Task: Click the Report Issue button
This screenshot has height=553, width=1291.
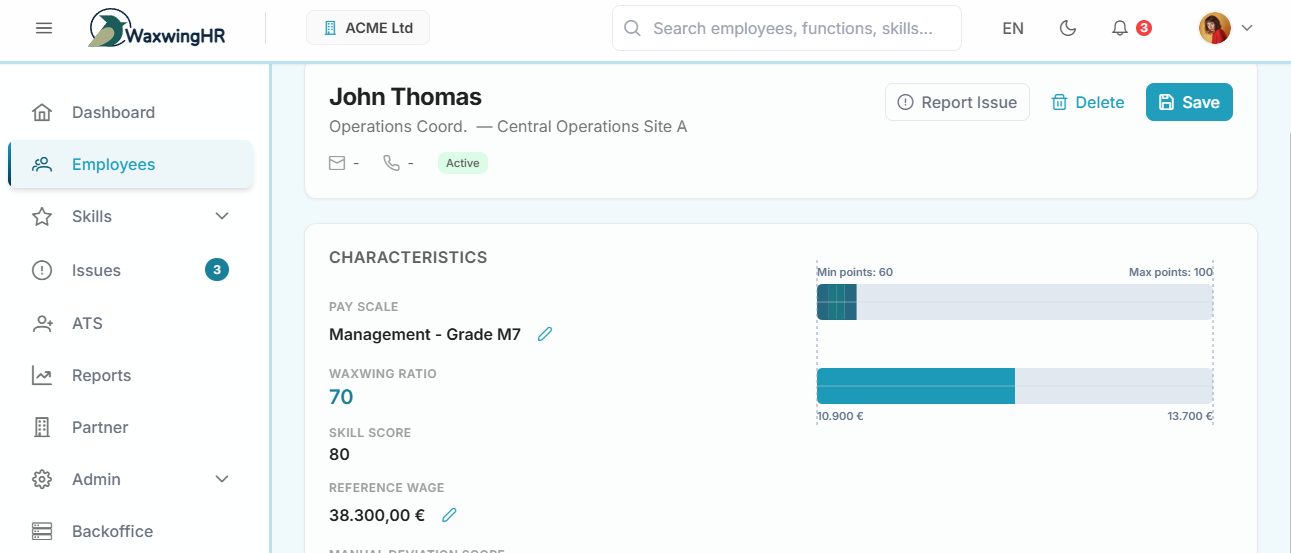Action: [957, 102]
